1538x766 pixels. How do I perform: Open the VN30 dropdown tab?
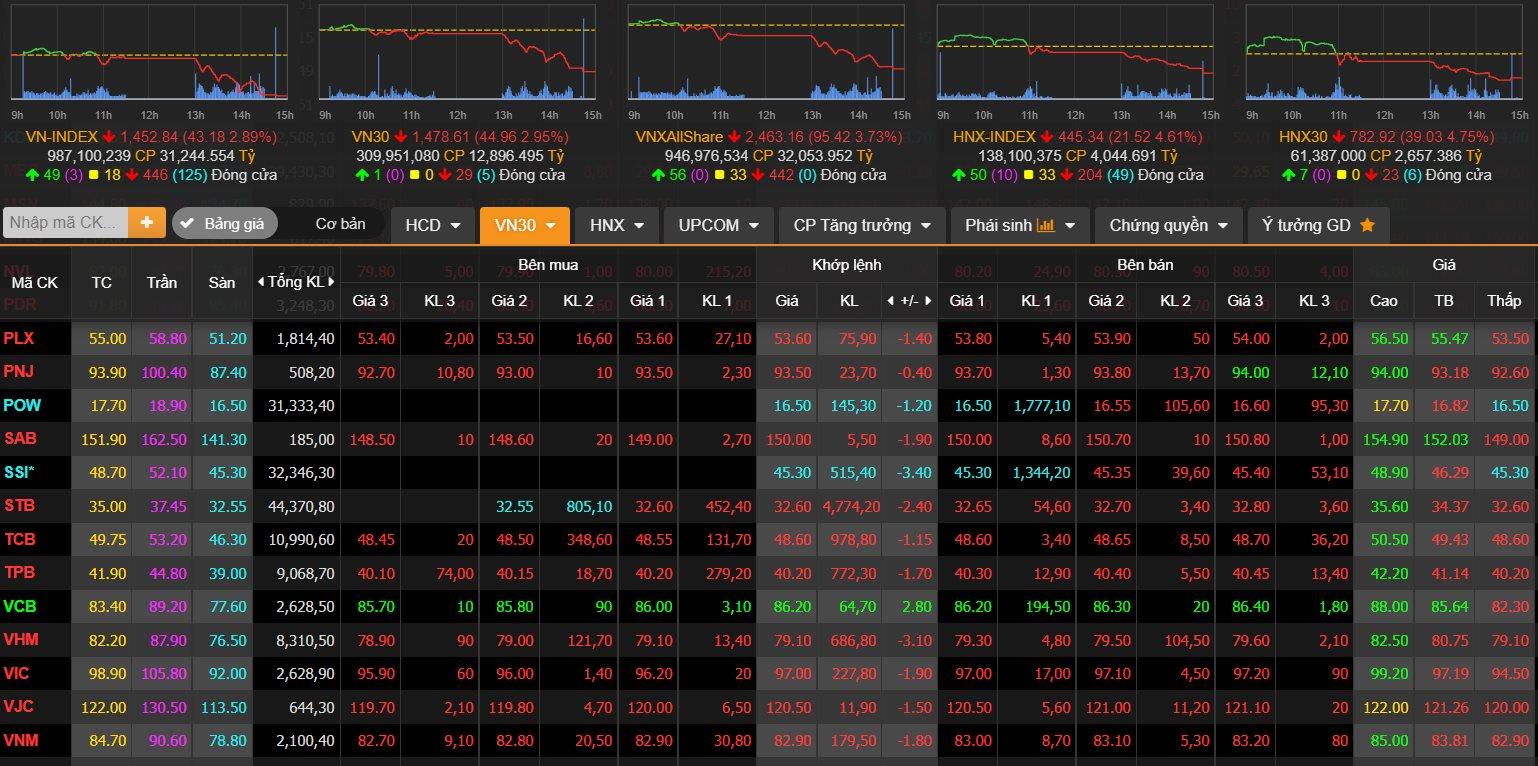pyautogui.click(x=525, y=225)
